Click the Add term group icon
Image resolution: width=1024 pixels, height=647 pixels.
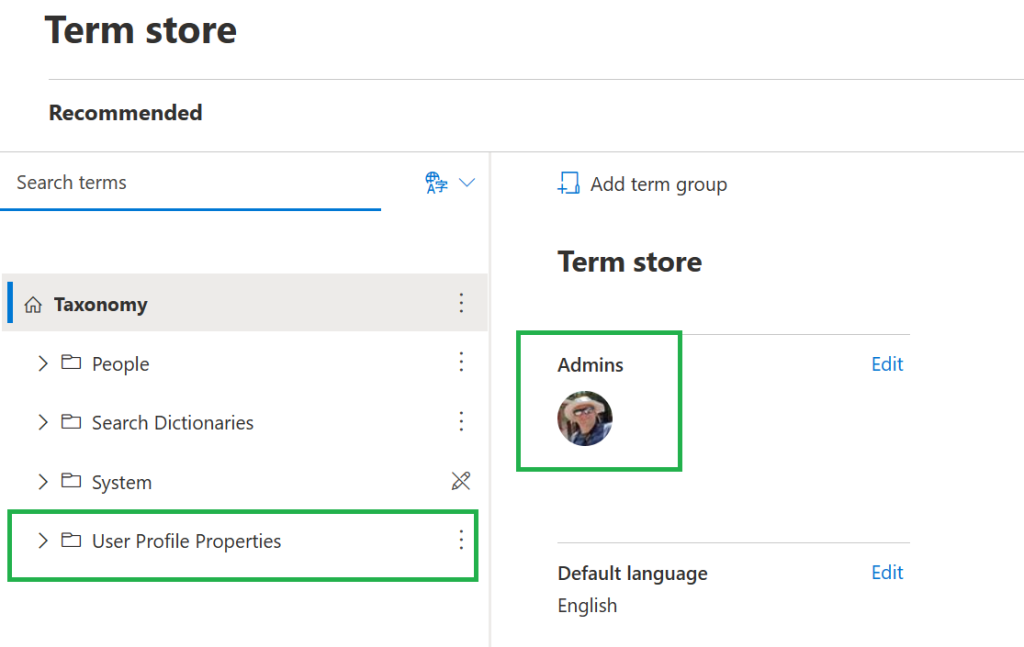coord(568,183)
